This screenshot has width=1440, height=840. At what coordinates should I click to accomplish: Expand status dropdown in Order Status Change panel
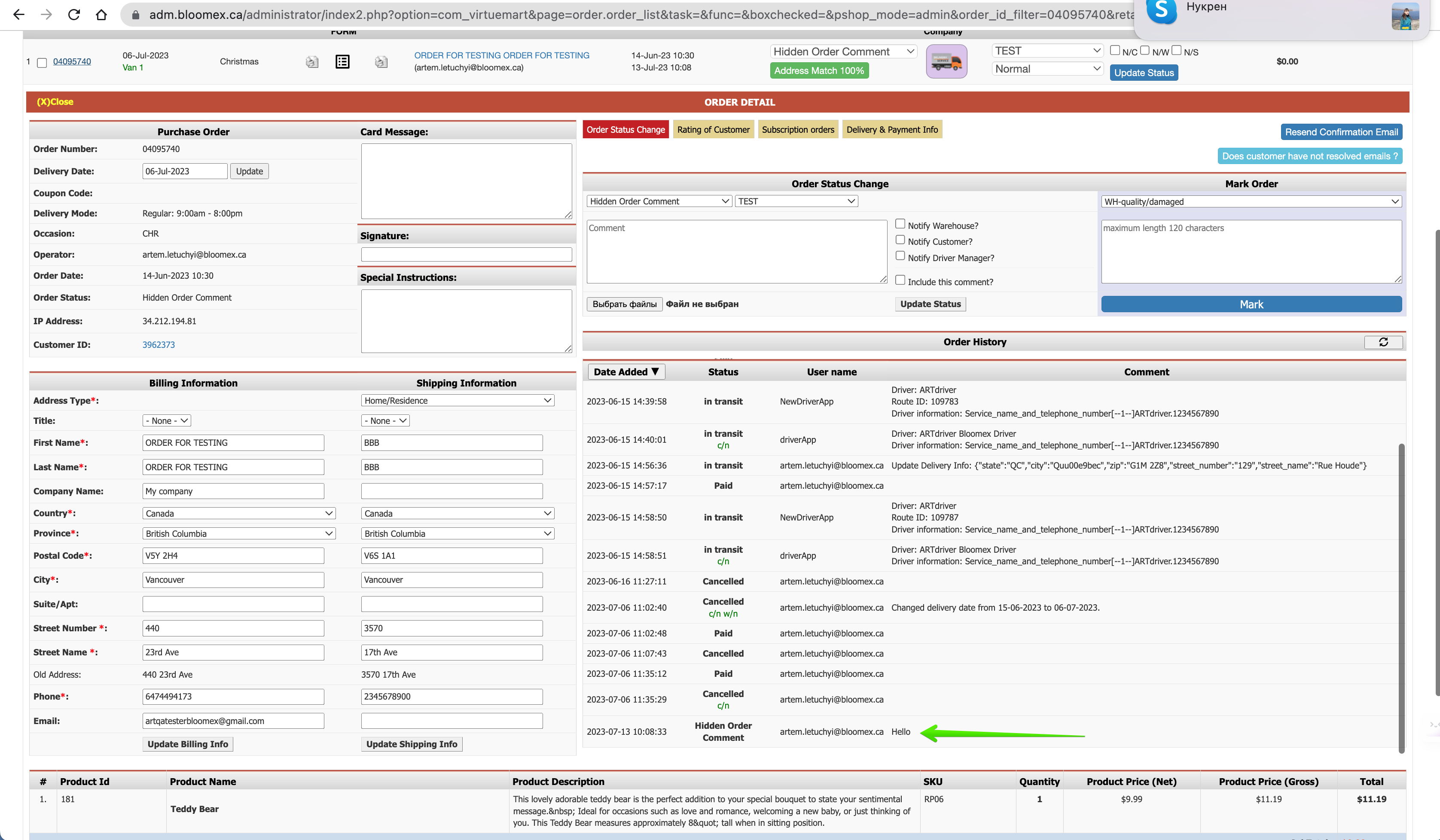pyautogui.click(x=659, y=201)
